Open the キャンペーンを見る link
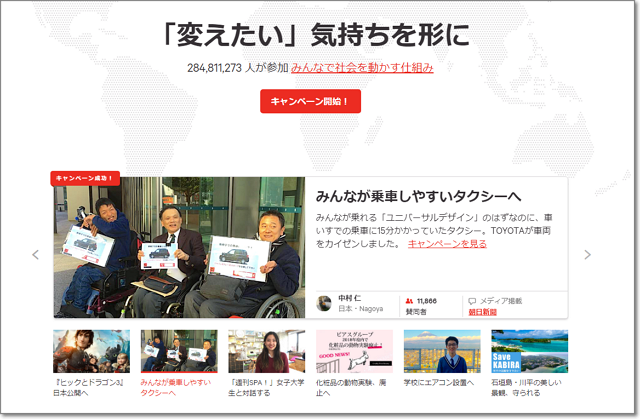 pyautogui.click(x=447, y=243)
